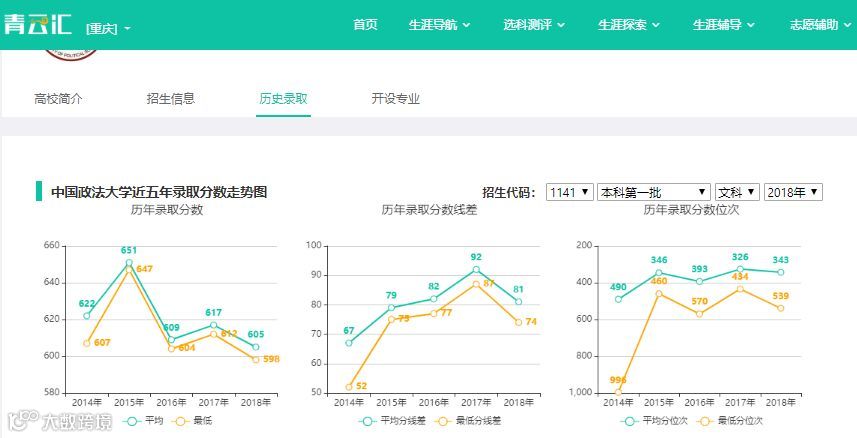Expand the 生涯导航 menu
This screenshot has width=857, height=438.
pos(439,25)
